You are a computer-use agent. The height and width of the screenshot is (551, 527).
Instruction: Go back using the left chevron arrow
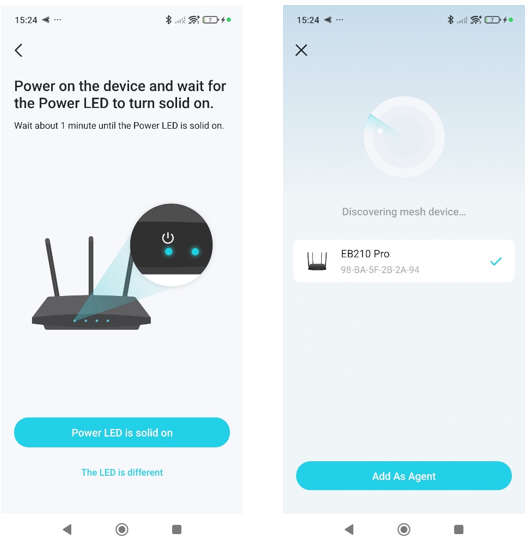19,50
